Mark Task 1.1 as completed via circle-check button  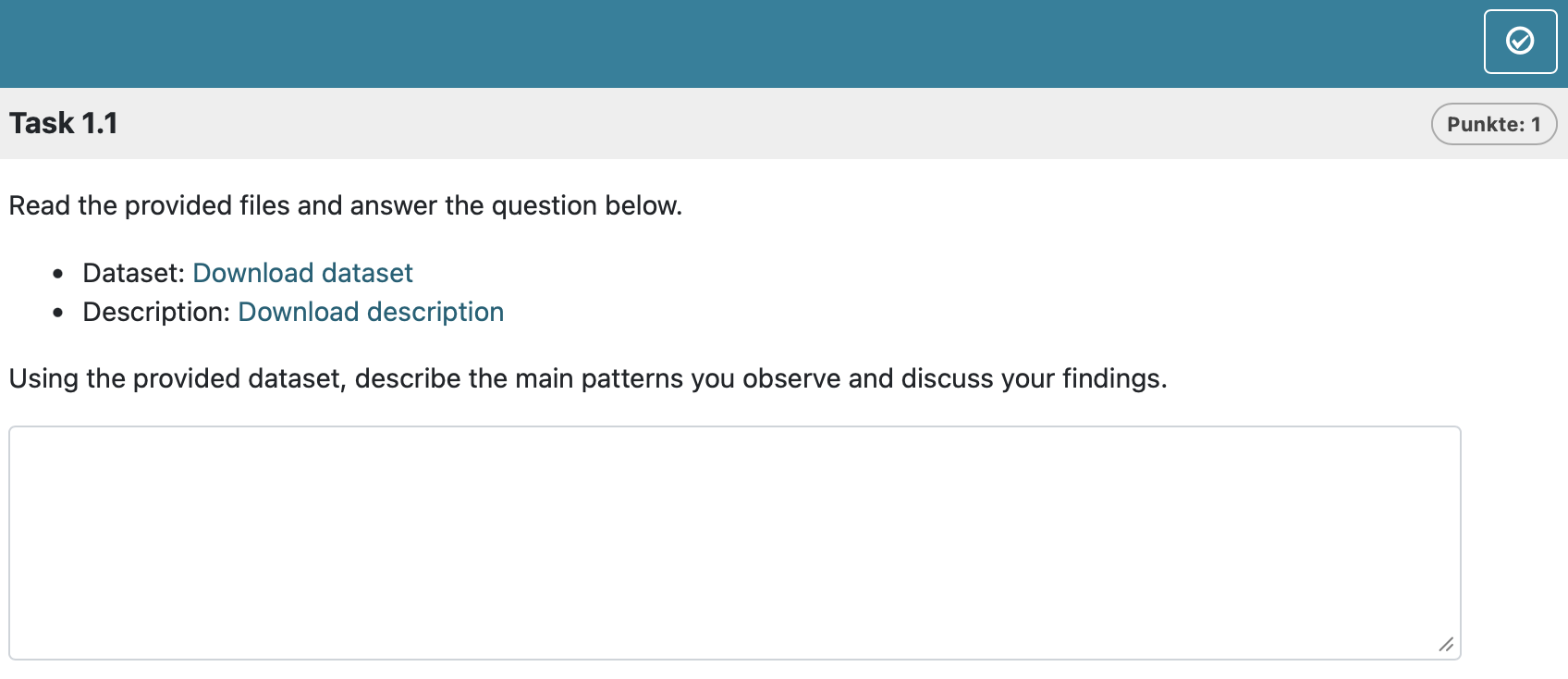pyautogui.click(x=1519, y=41)
